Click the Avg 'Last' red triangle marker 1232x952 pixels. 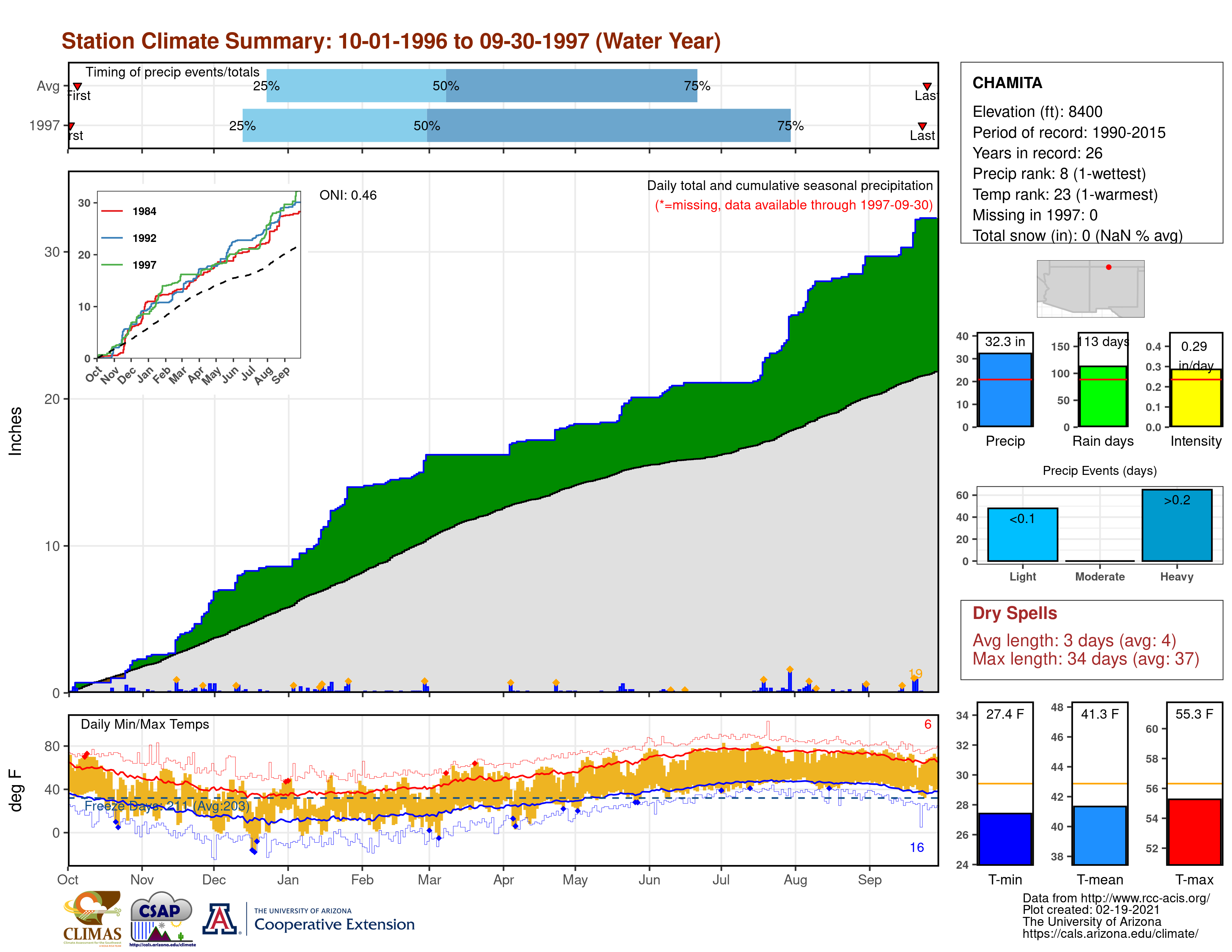tap(927, 86)
